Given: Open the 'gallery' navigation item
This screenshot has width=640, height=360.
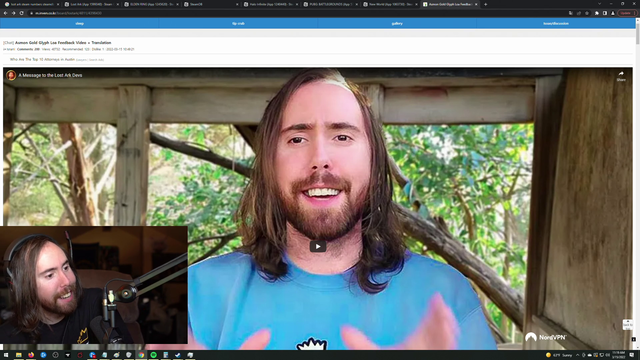Looking at the screenshot, I should [x=397, y=23].
